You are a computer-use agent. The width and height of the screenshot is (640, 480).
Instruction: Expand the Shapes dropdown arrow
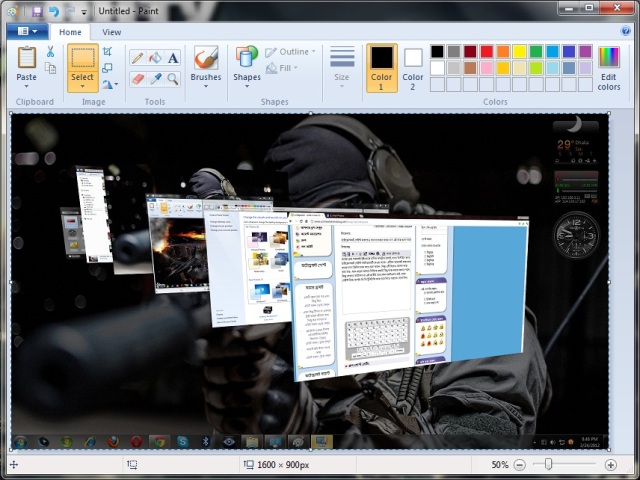tap(247, 86)
